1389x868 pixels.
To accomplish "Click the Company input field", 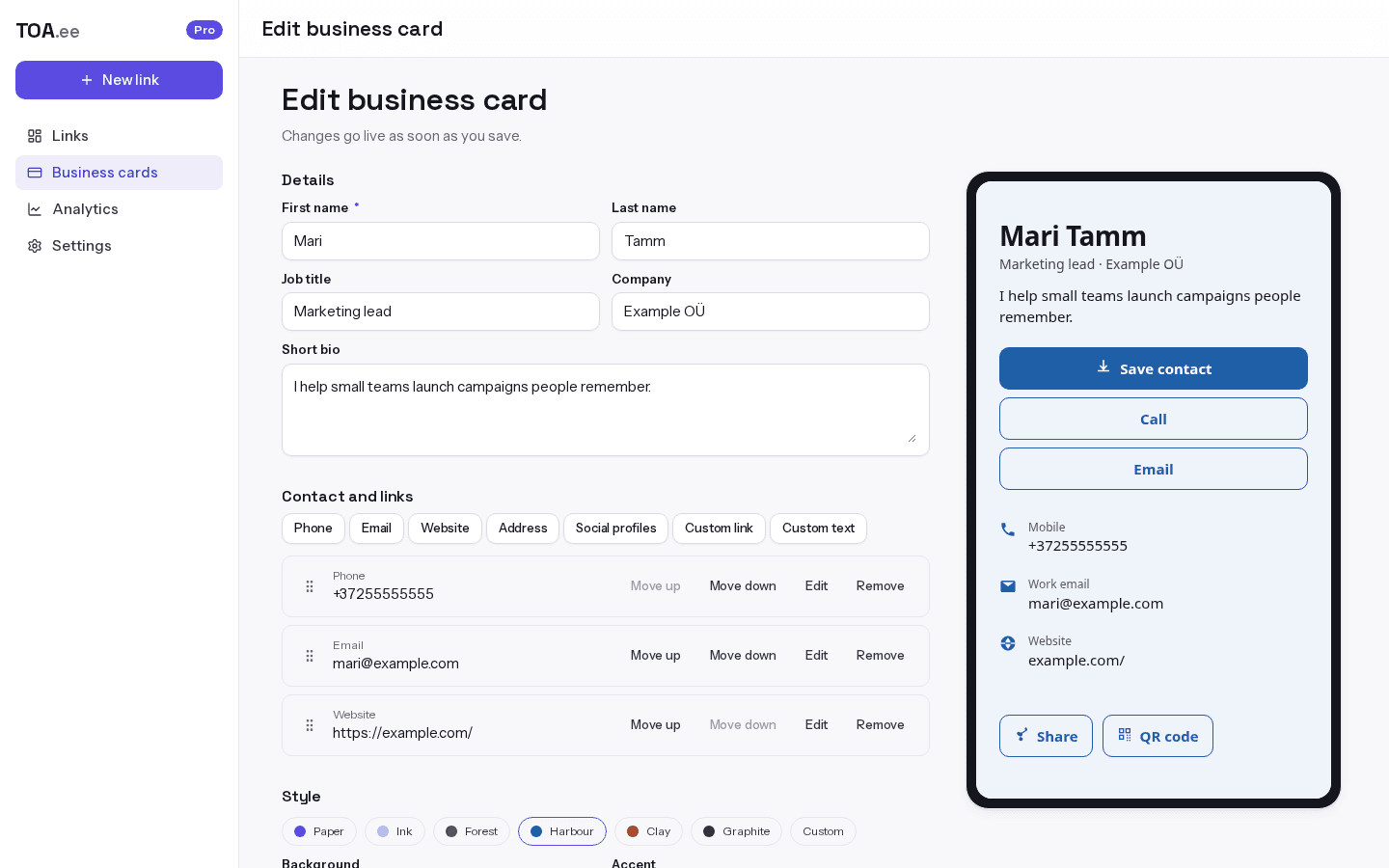I will (x=771, y=312).
